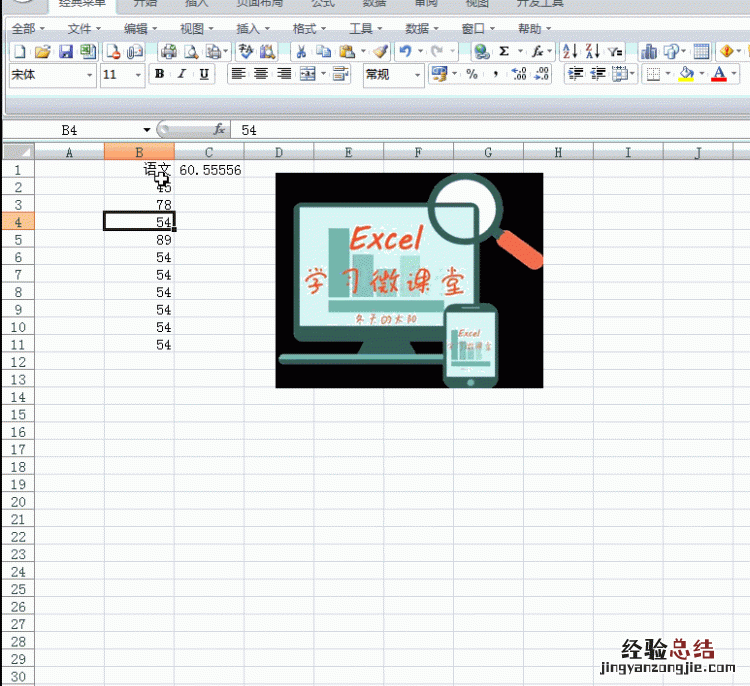This screenshot has width=750, height=686.
Task: Click the Format Painter brush icon
Action: tap(379, 51)
